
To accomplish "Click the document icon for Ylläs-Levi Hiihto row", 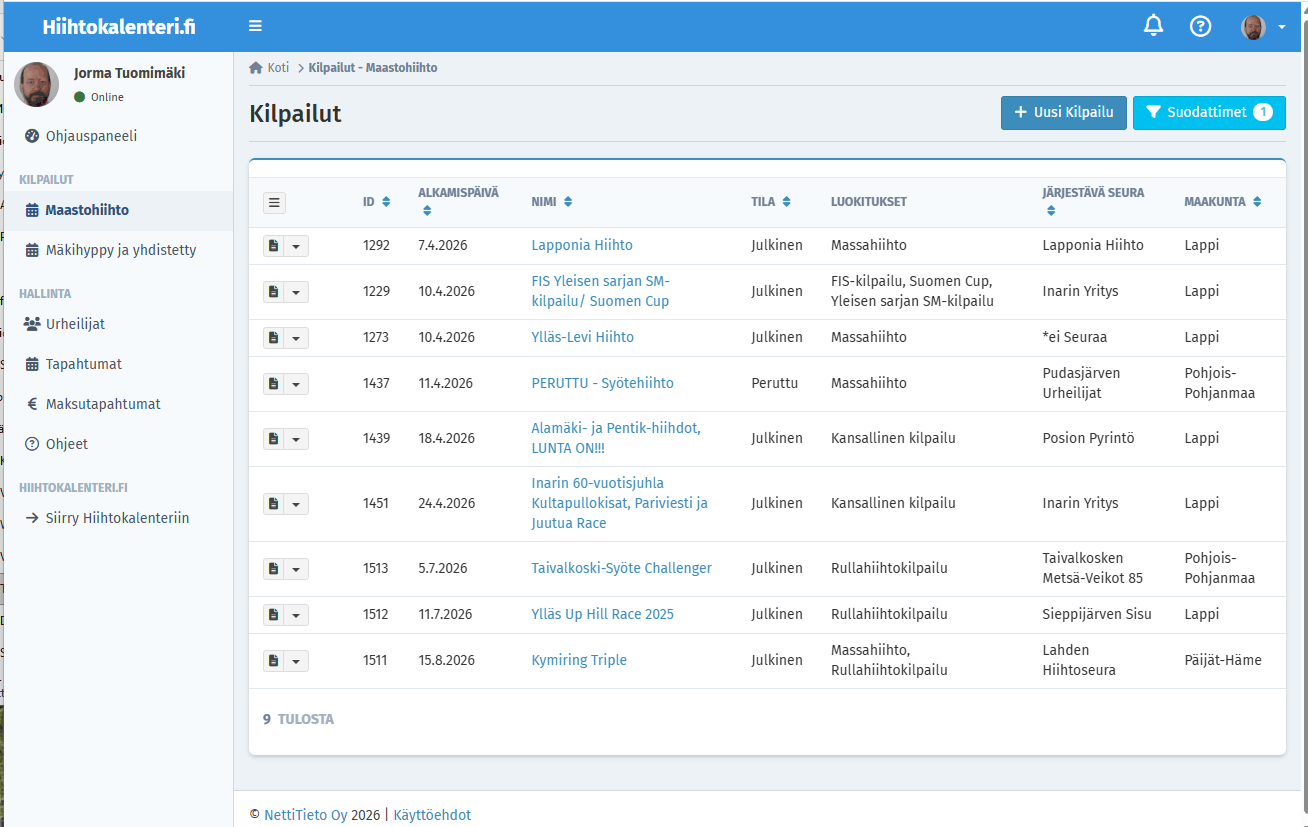I will (274, 338).
